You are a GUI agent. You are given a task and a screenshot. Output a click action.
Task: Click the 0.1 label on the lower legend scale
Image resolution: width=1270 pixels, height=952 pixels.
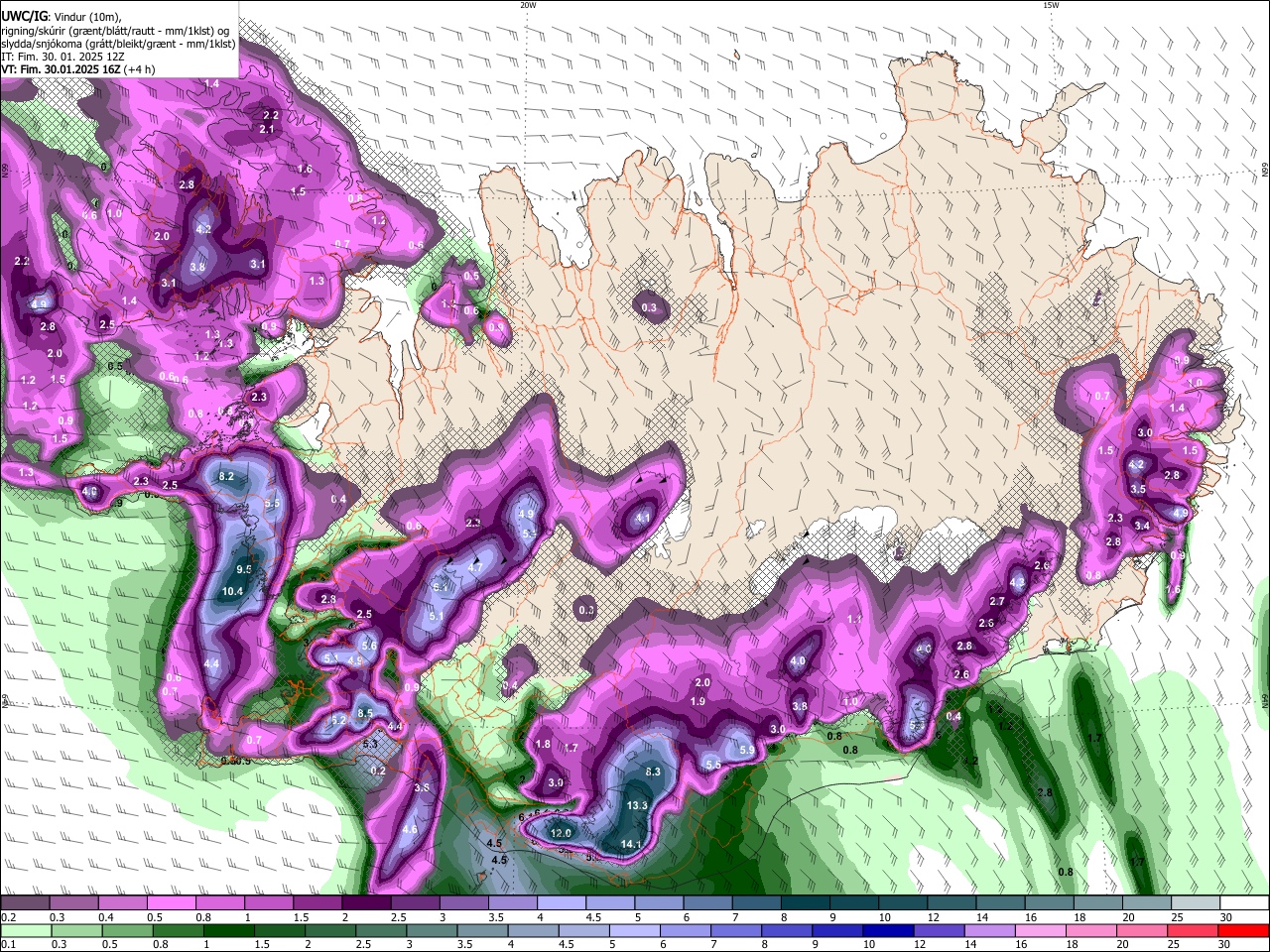click(x=8, y=943)
